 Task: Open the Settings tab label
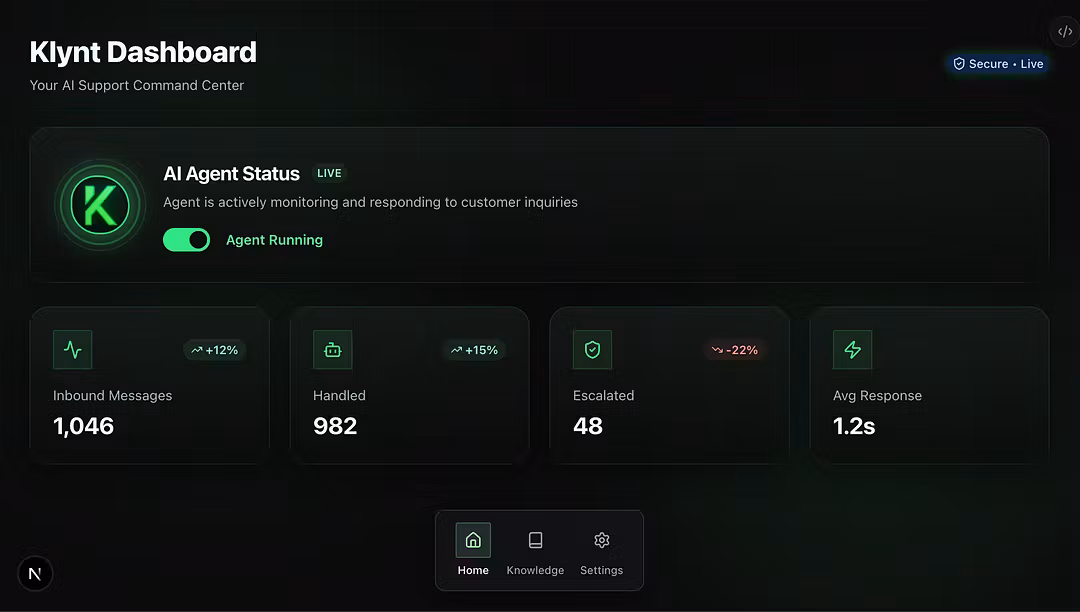click(x=601, y=570)
